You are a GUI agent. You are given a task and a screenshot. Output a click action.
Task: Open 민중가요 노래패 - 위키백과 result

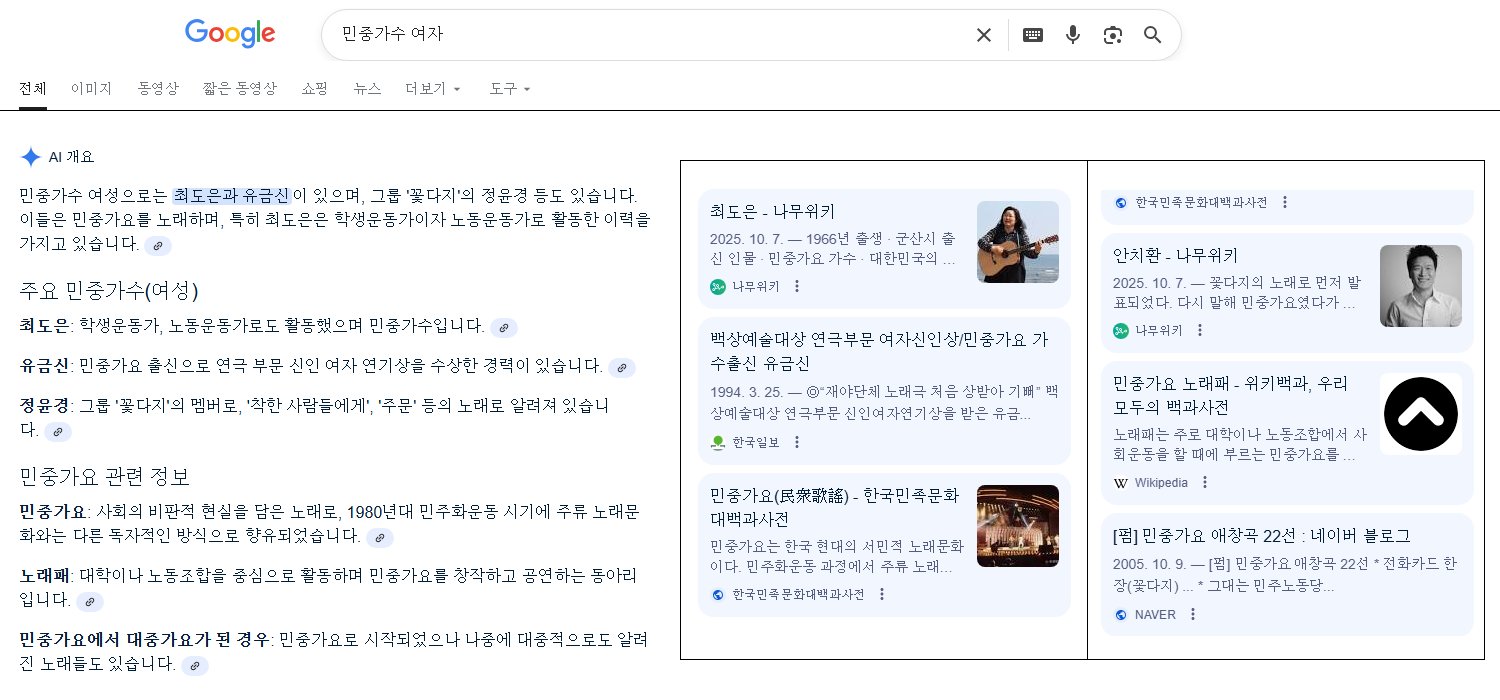point(1231,395)
